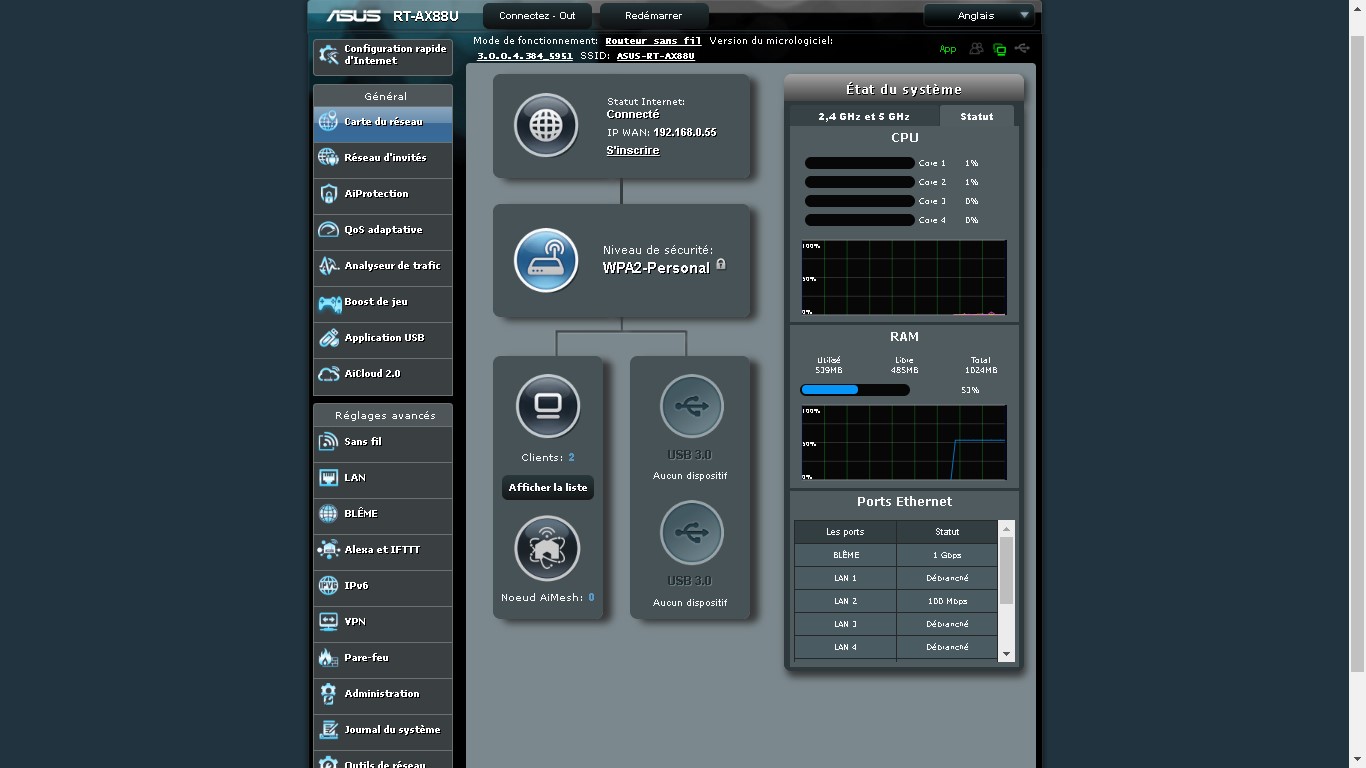1366x768 pixels.
Task: Click the LAN 1 port row label
Action: click(845, 578)
